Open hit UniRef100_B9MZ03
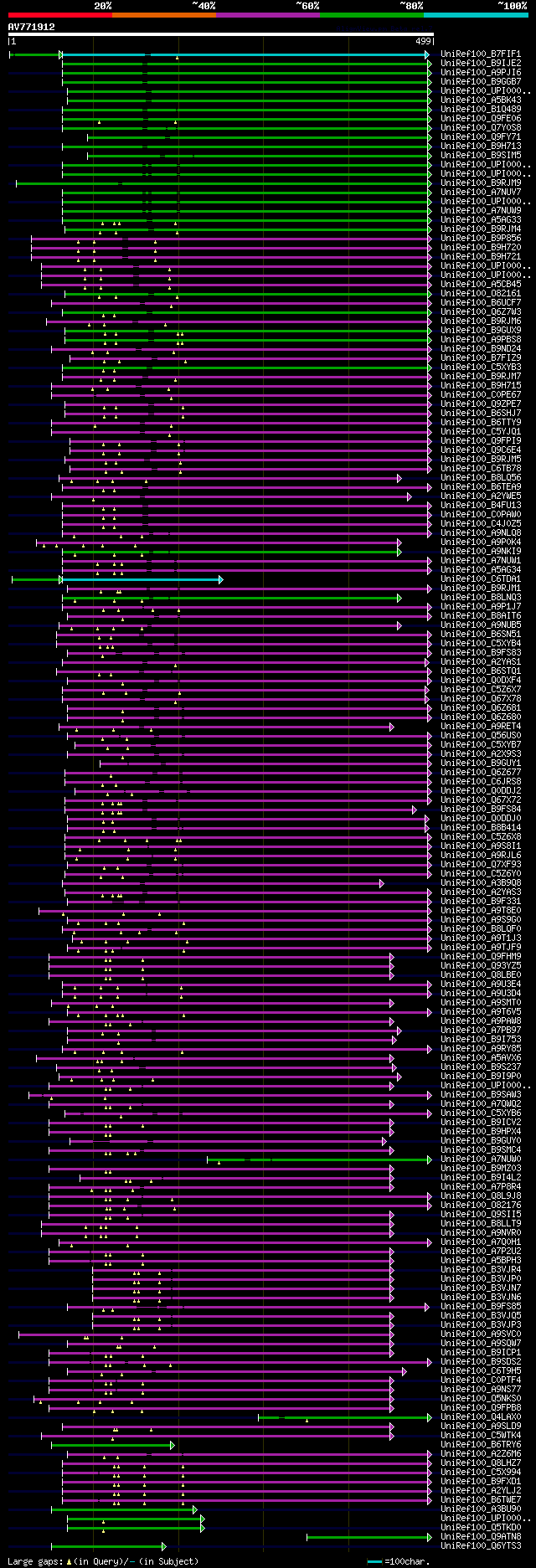Screen dimensions: 536x1568 pyautogui.click(x=481, y=1169)
